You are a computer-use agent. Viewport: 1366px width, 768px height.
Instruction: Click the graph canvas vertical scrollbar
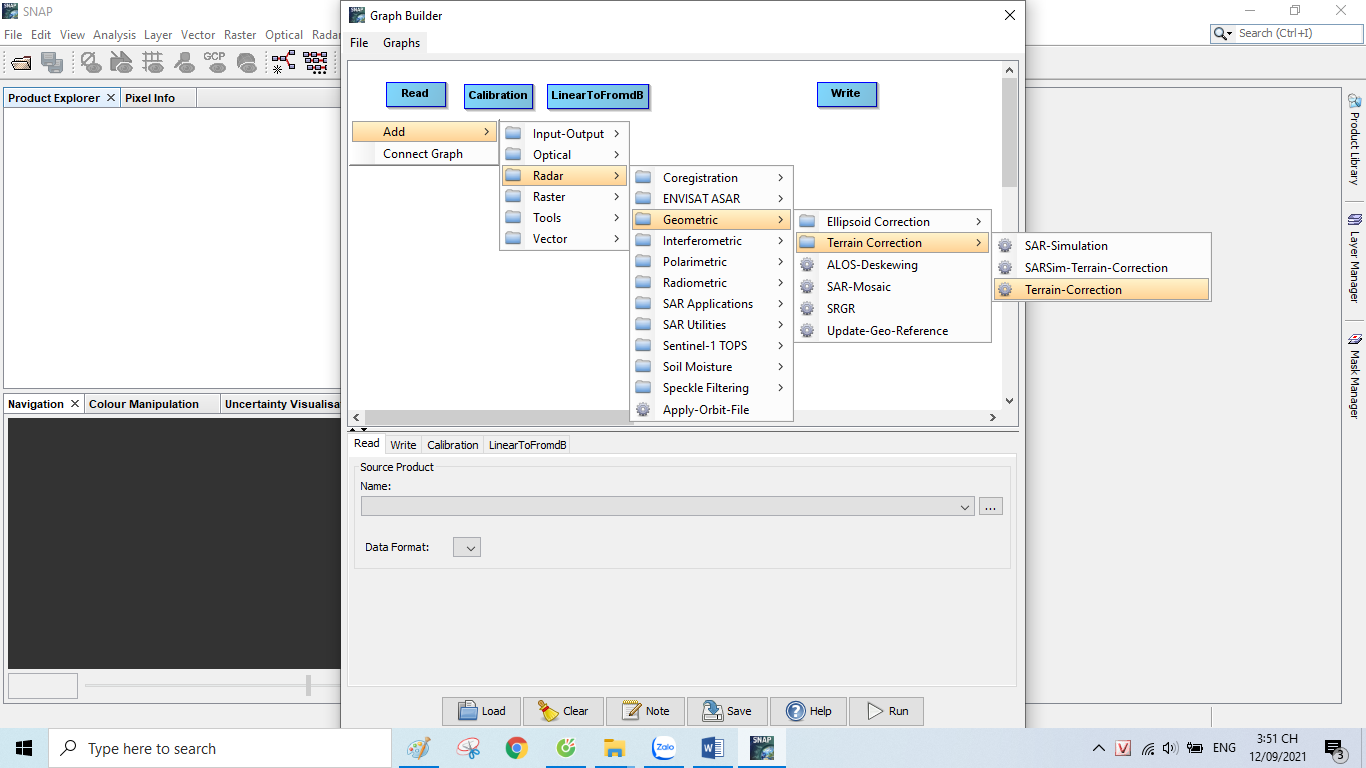tap(1009, 132)
